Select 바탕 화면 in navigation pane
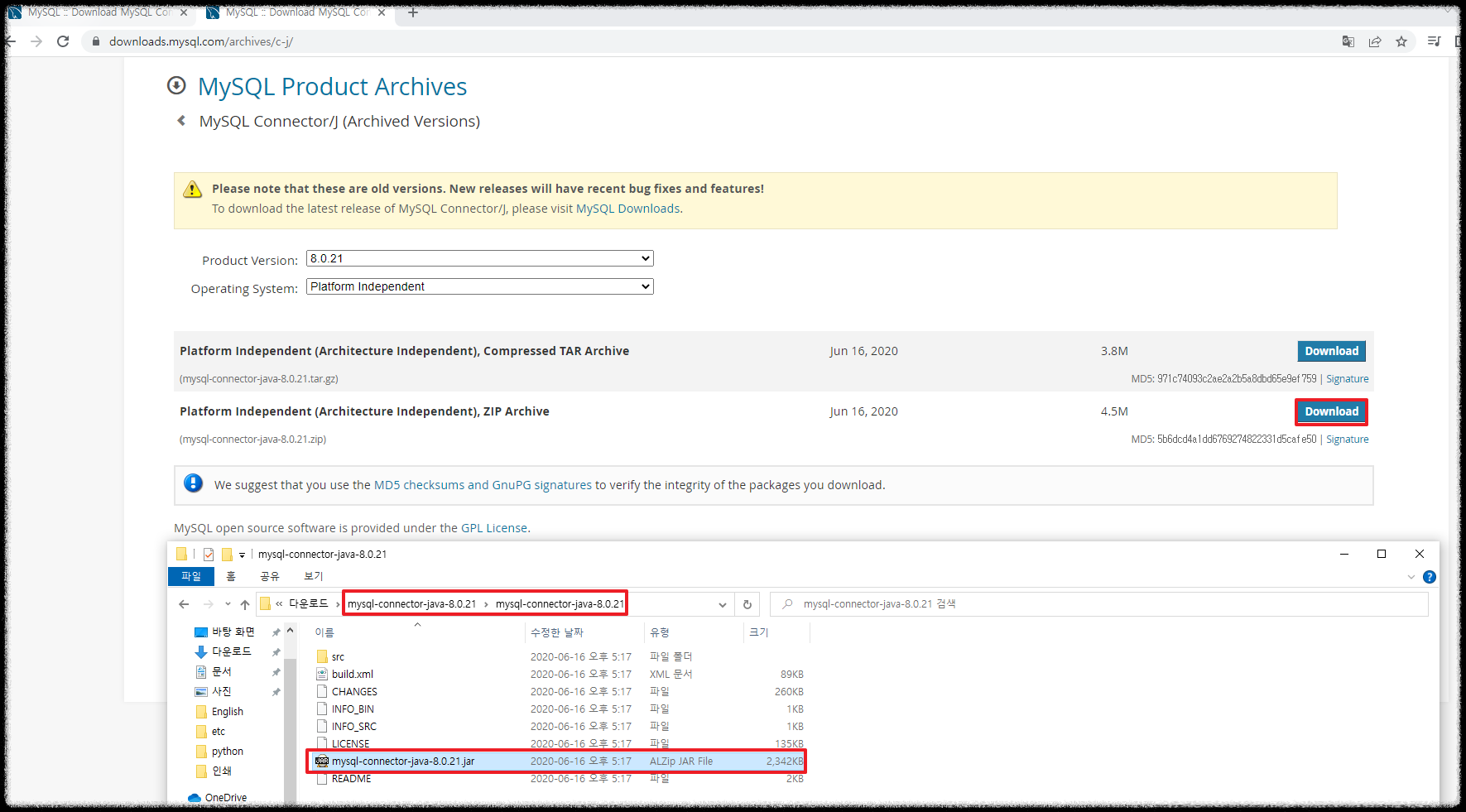The width and height of the screenshot is (1466, 812). [x=233, y=632]
